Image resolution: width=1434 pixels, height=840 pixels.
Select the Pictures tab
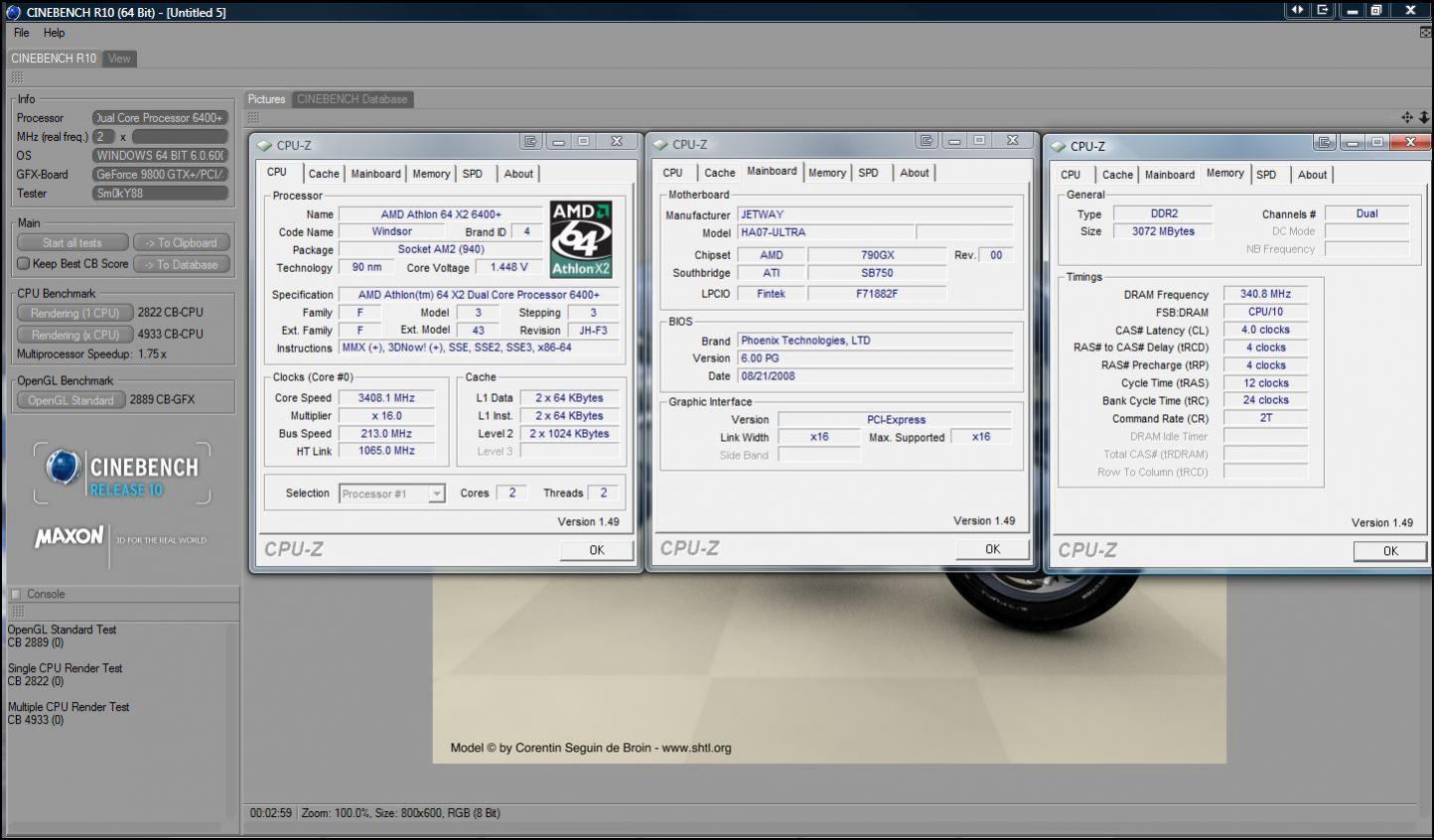point(267,99)
